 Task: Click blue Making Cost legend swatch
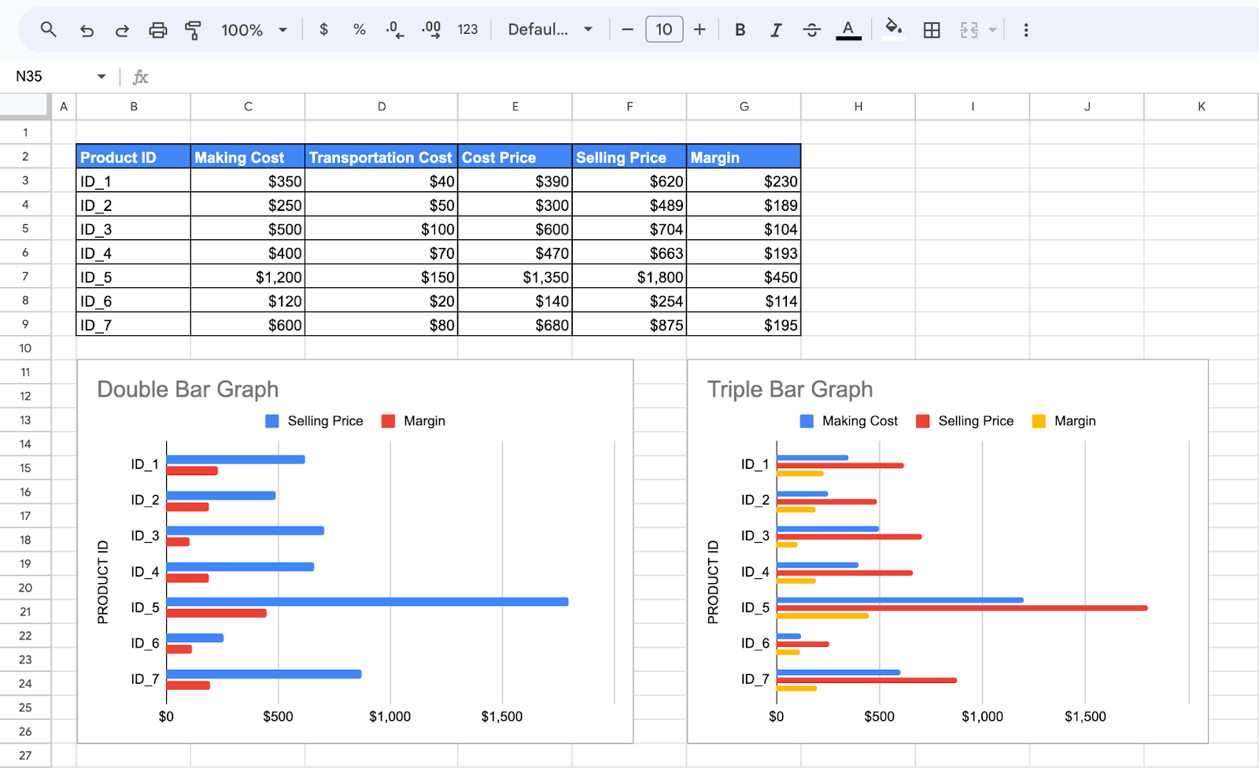(x=807, y=421)
